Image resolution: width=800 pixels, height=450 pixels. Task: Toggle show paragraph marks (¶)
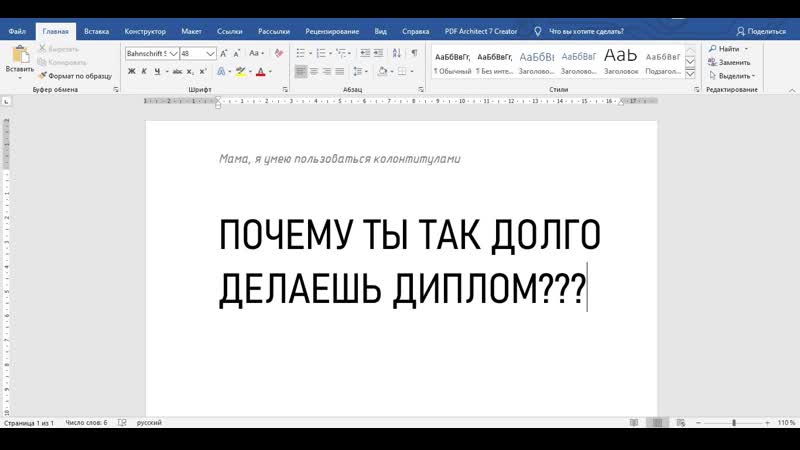click(x=414, y=53)
